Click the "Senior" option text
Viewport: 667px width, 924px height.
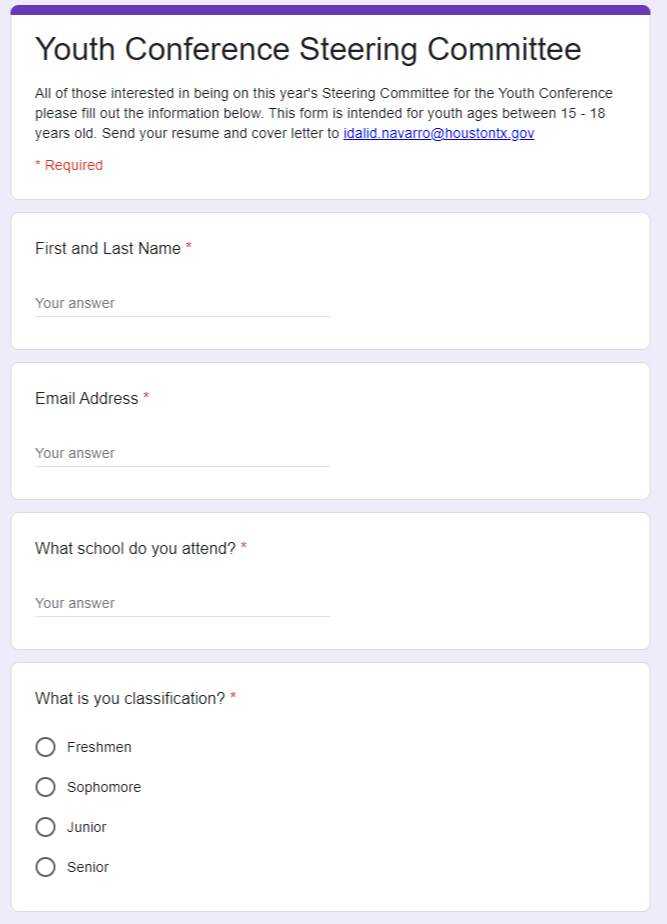pos(88,867)
